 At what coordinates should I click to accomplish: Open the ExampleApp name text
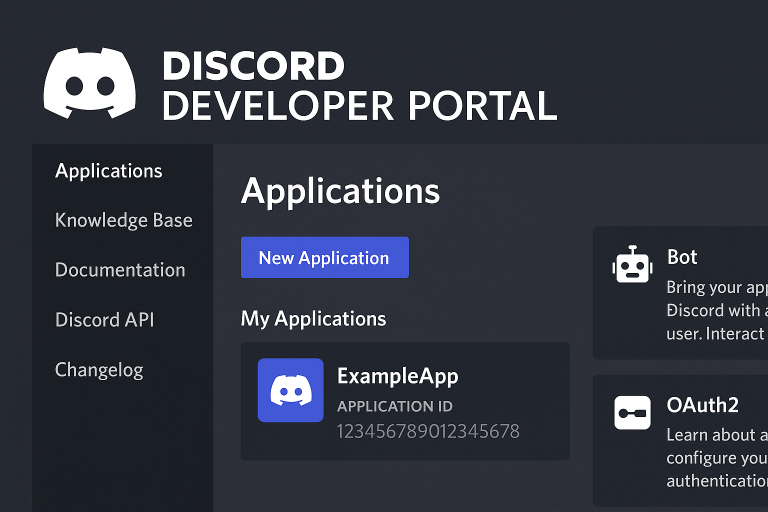tap(398, 376)
